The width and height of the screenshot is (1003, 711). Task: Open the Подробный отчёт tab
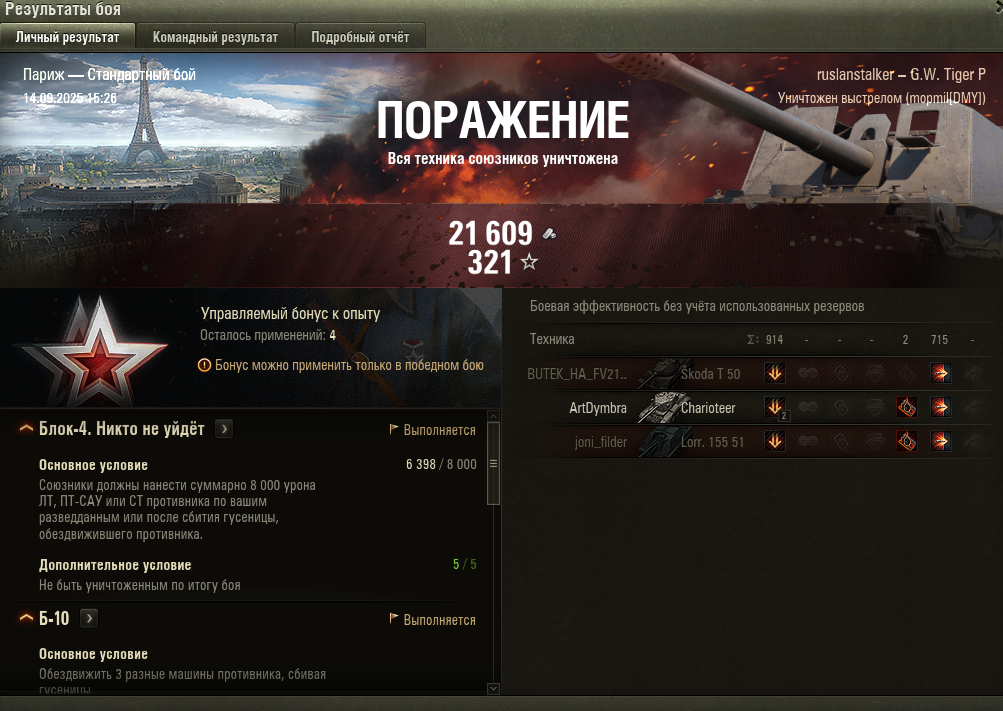pyautogui.click(x=360, y=37)
